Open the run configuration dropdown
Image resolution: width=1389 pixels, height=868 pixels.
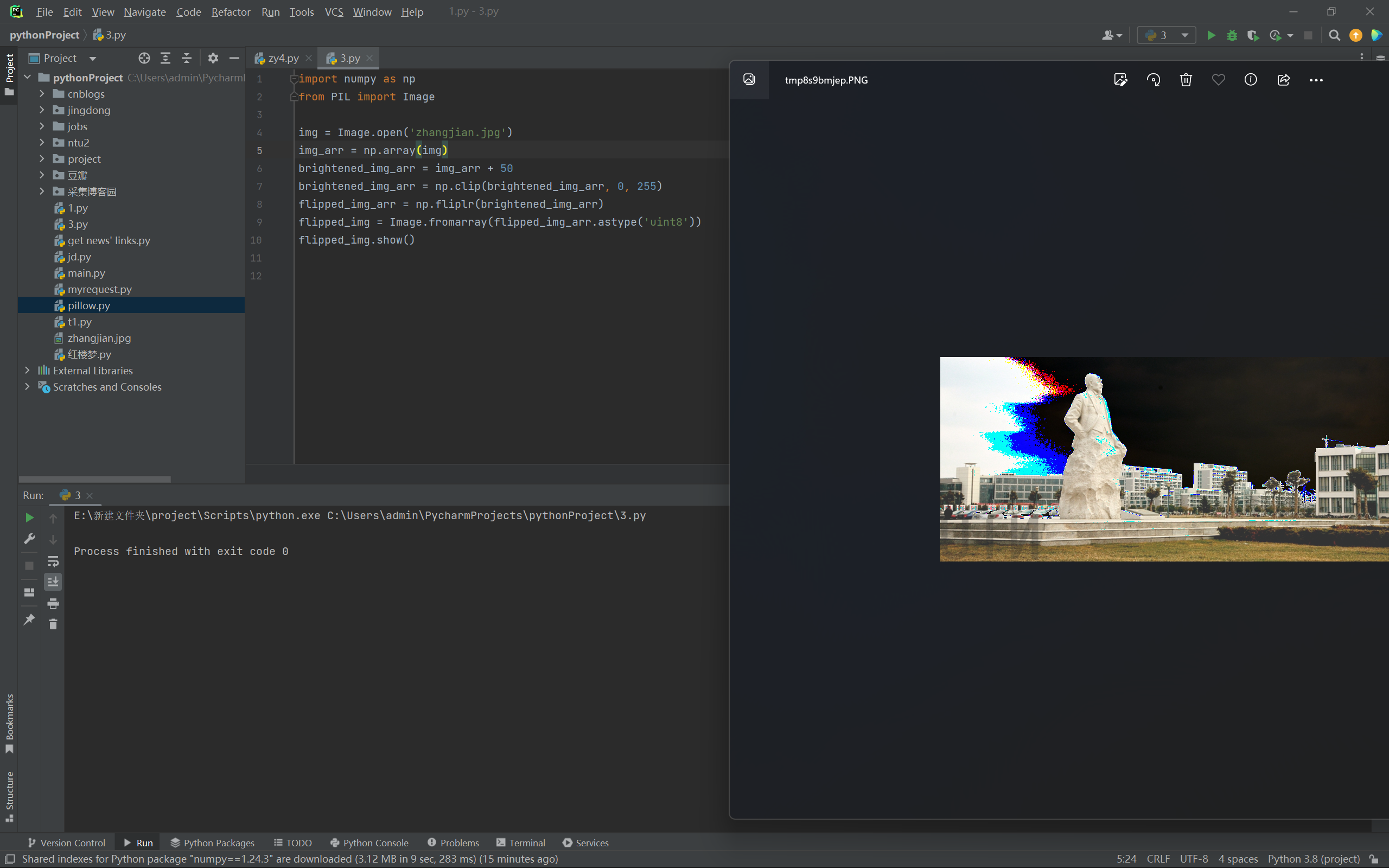coord(1167,36)
